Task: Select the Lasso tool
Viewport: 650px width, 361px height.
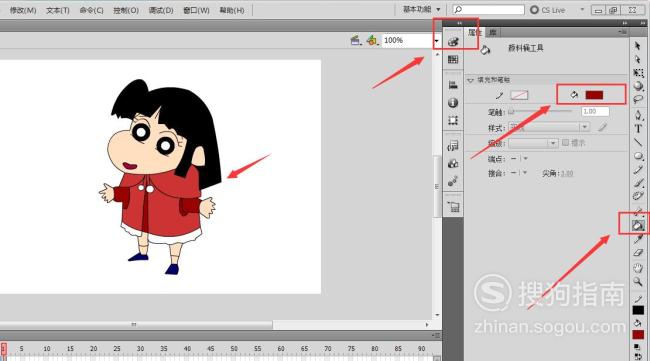Action: (x=638, y=99)
